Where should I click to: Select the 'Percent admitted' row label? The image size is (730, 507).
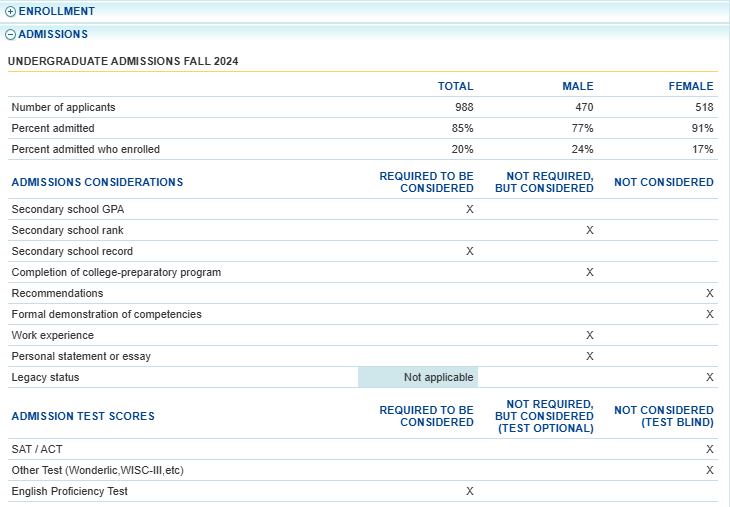pos(53,128)
